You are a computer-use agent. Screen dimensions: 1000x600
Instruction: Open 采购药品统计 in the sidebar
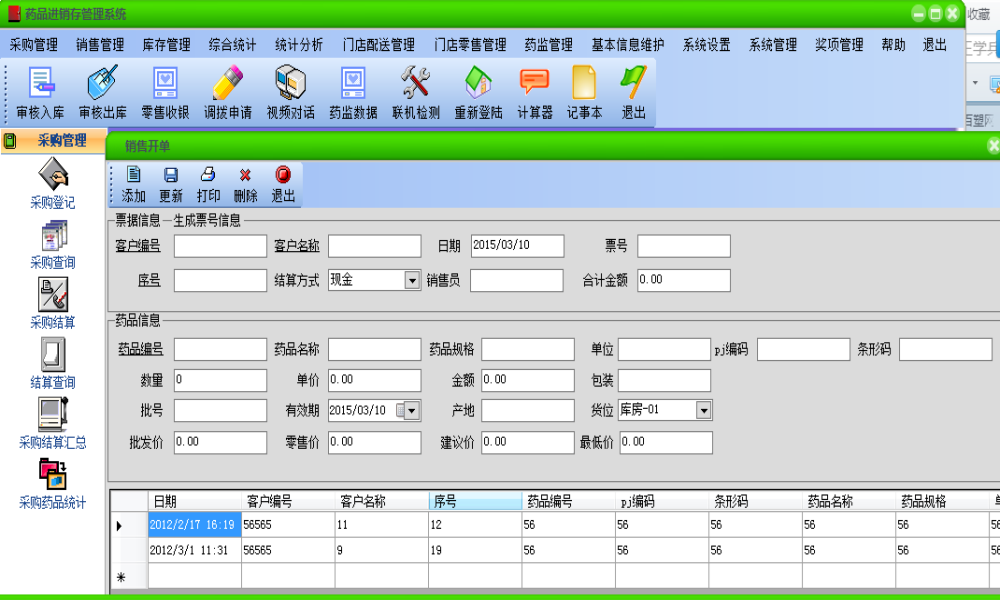click(53, 484)
